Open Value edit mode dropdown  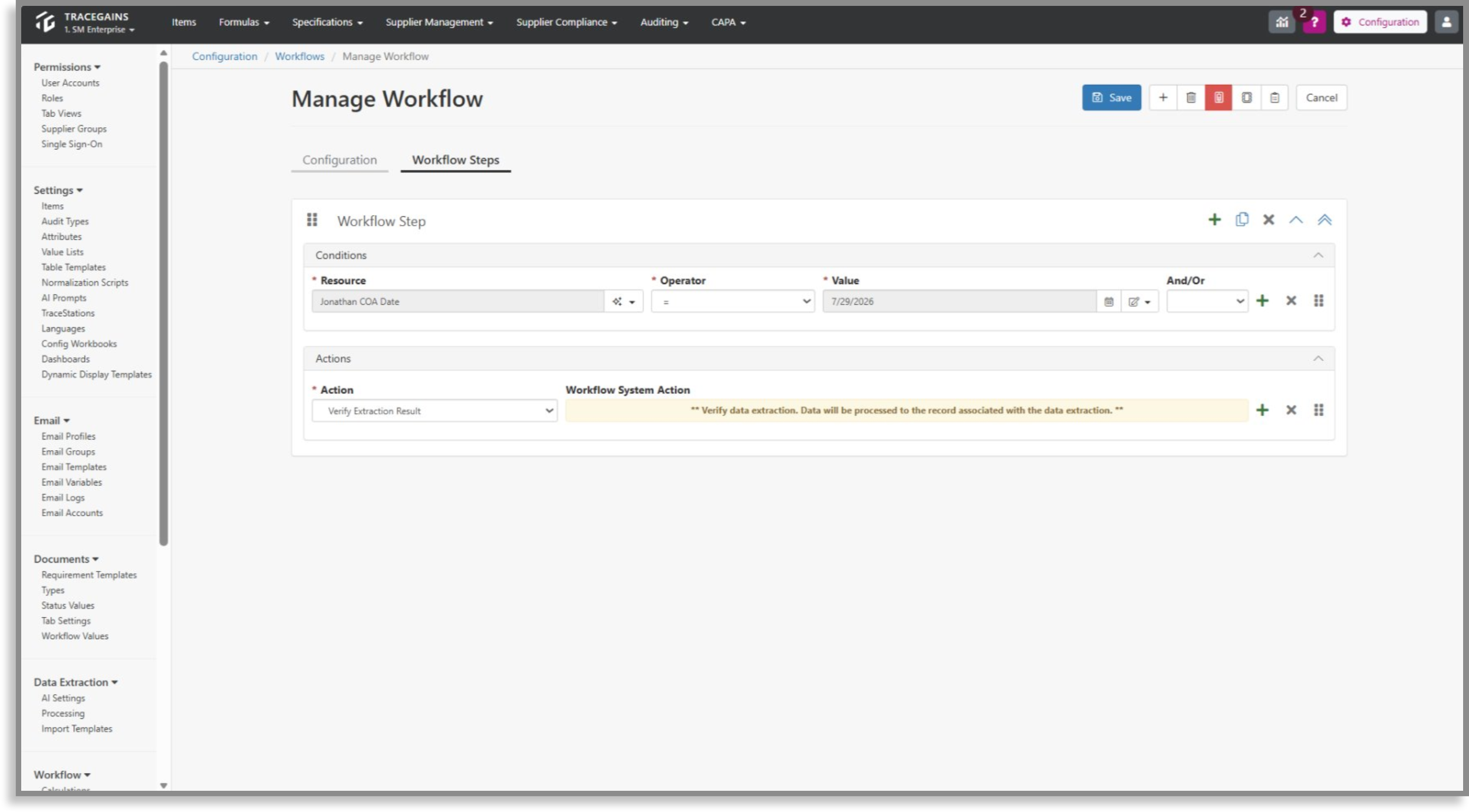pyautogui.click(x=1139, y=301)
